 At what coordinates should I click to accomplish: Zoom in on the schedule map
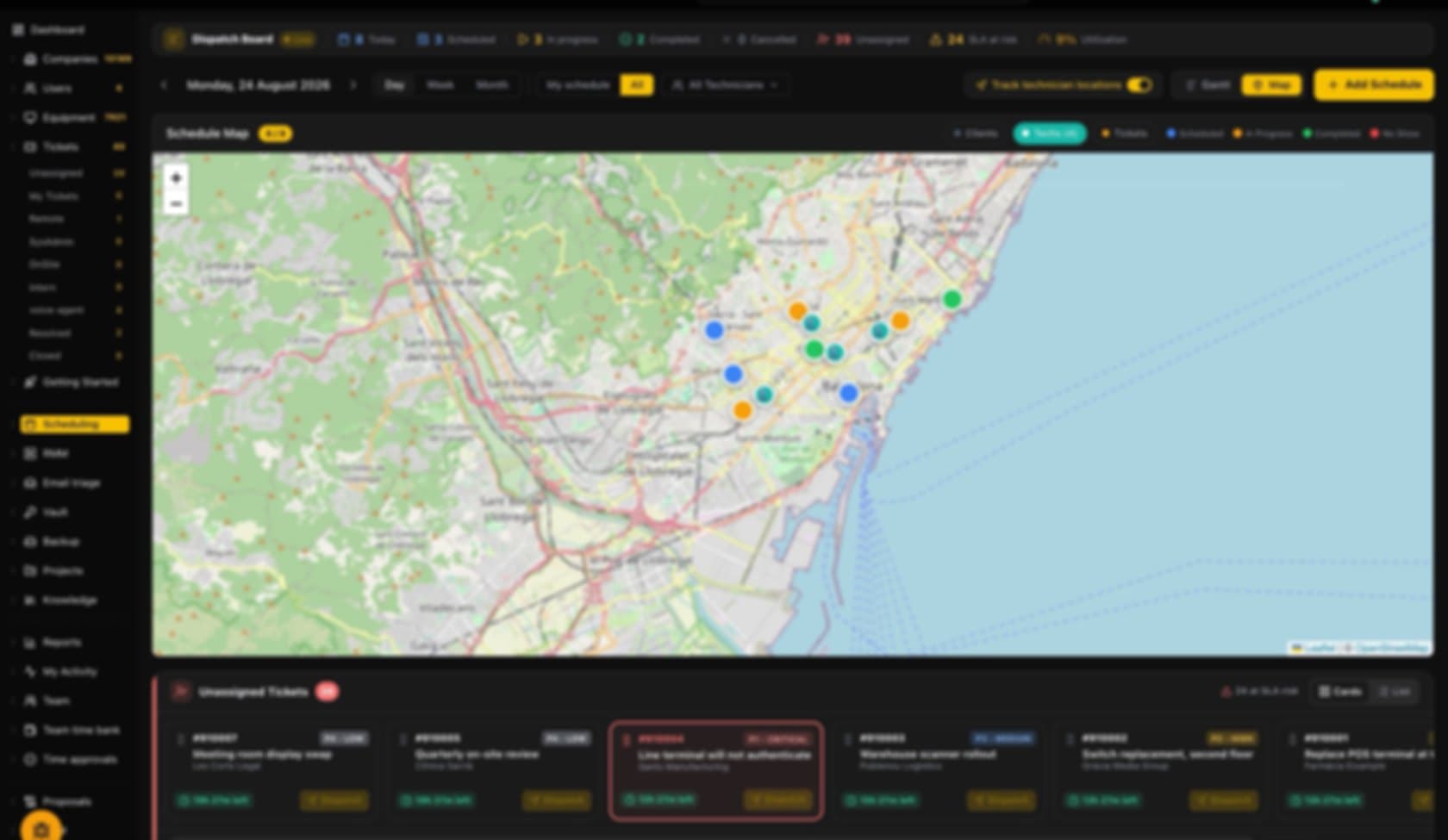(176, 178)
